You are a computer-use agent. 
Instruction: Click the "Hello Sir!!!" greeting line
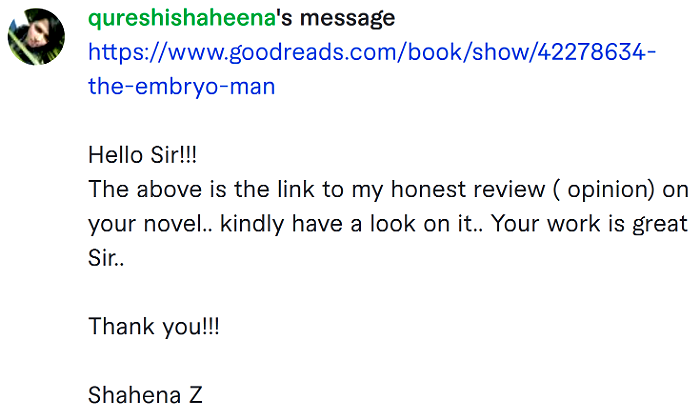pos(142,155)
